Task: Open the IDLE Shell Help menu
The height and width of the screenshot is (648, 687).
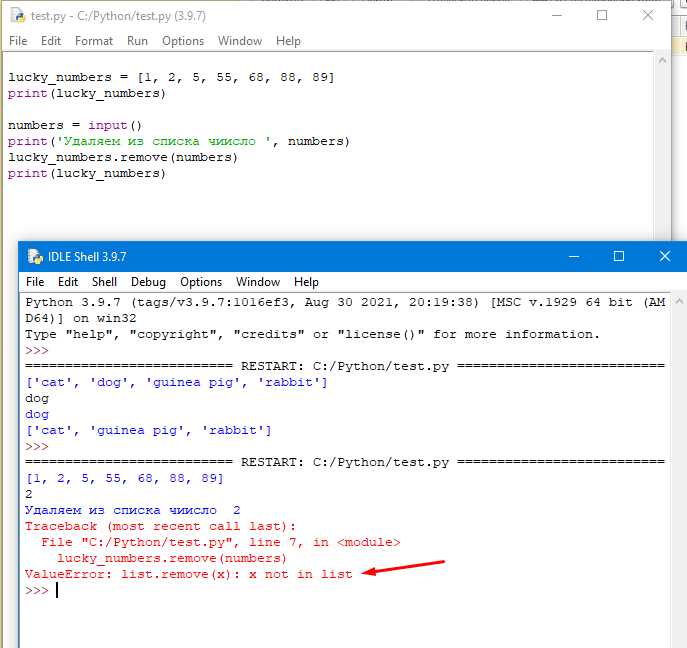Action: pos(306,282)
